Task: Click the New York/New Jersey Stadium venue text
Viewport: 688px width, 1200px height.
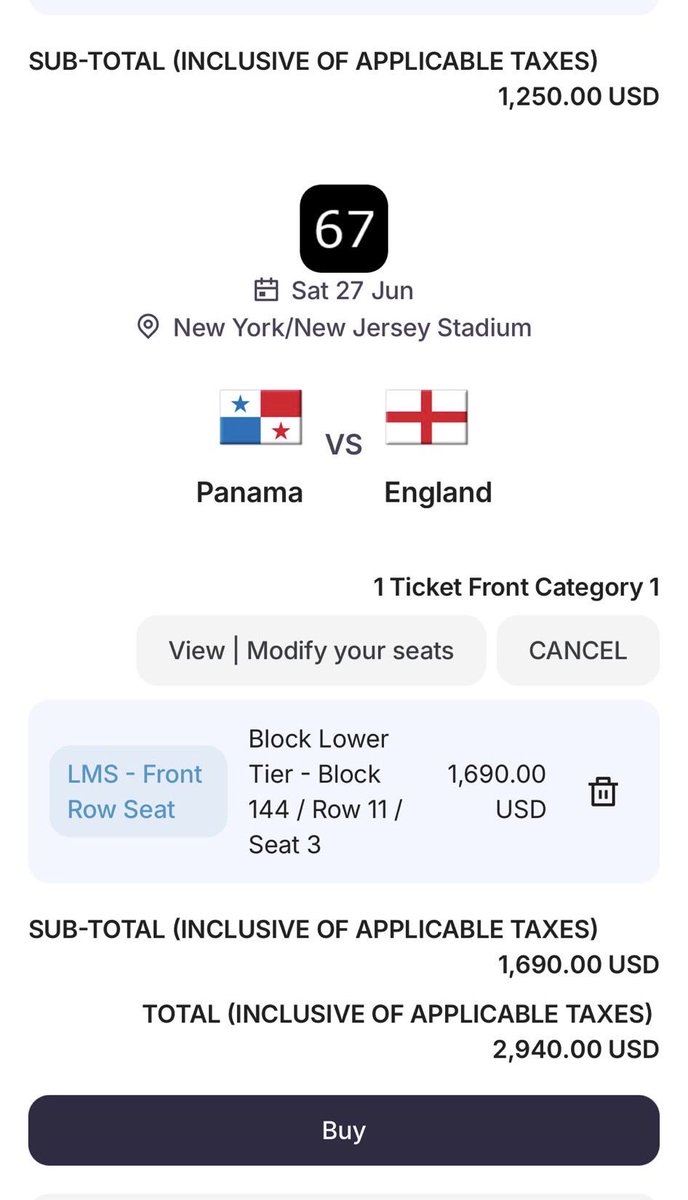Action: point(352,327)
